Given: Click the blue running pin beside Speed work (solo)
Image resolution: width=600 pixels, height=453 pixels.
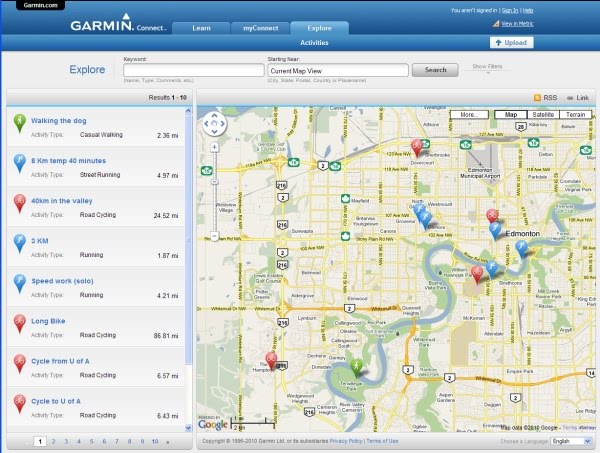Looking at the screenshot, I should click(20, 284).
